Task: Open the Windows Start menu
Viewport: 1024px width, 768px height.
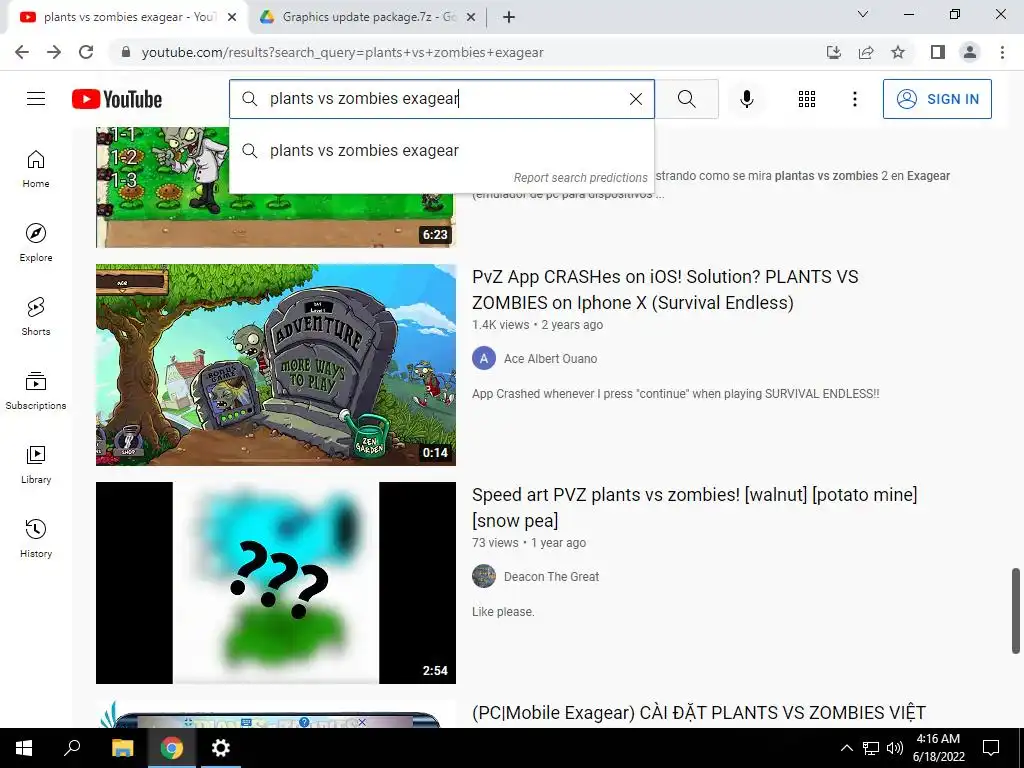Action: pyautogui.click(x=24, y=748)
